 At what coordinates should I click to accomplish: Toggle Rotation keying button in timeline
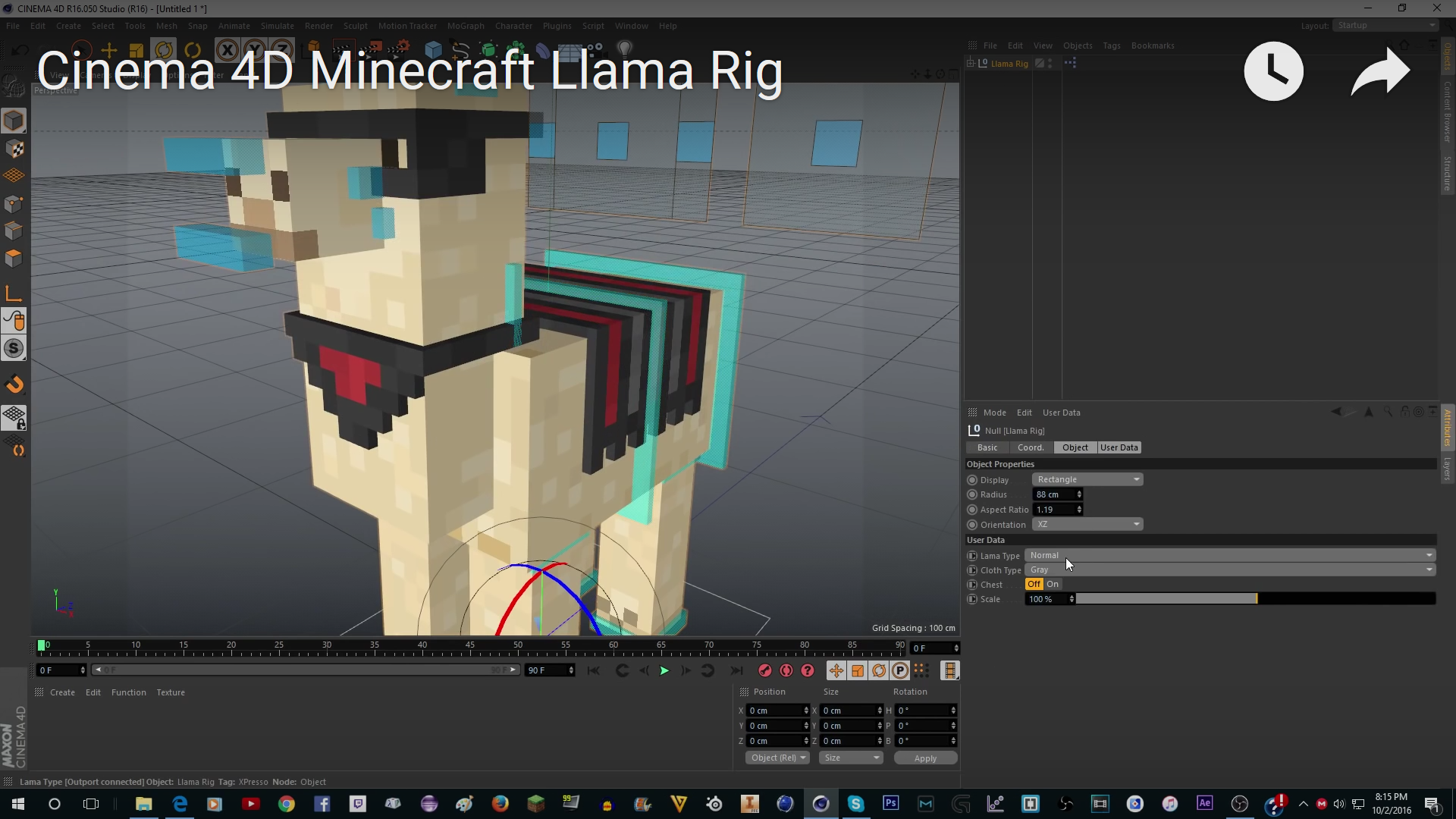pos(879,670)
